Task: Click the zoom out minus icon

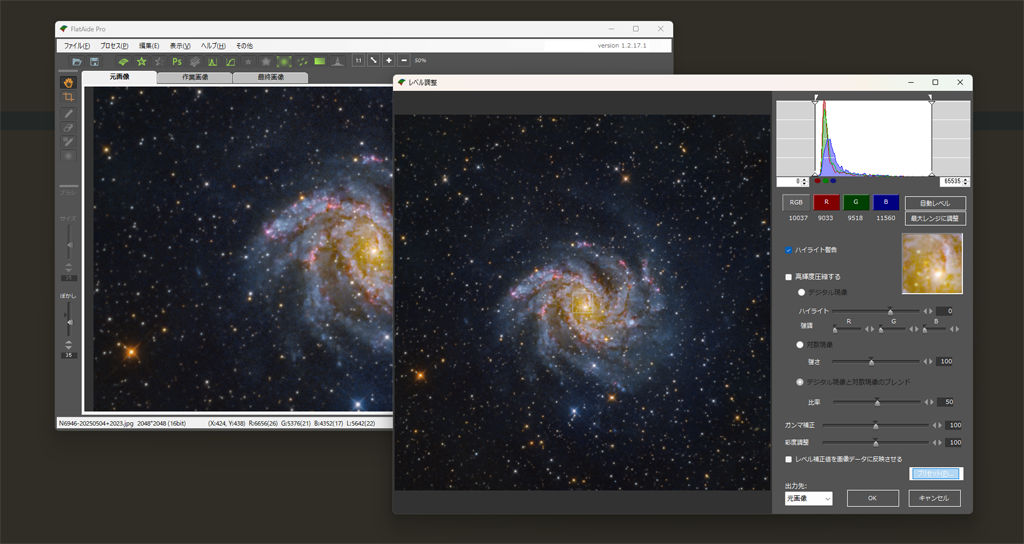Action: tap(404, 61)
